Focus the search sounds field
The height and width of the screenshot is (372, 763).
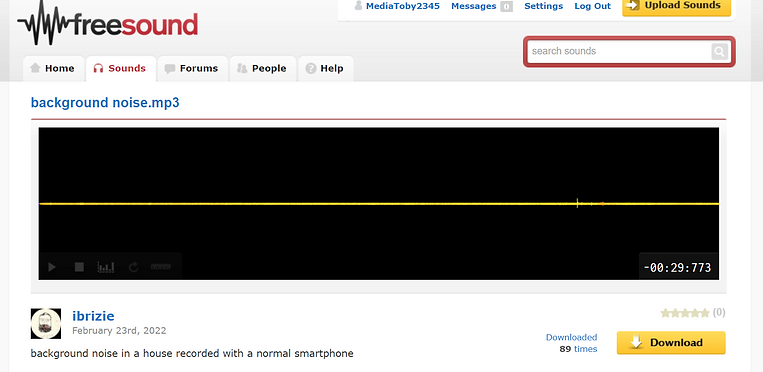pyautogui.click(x=619, y=51)
